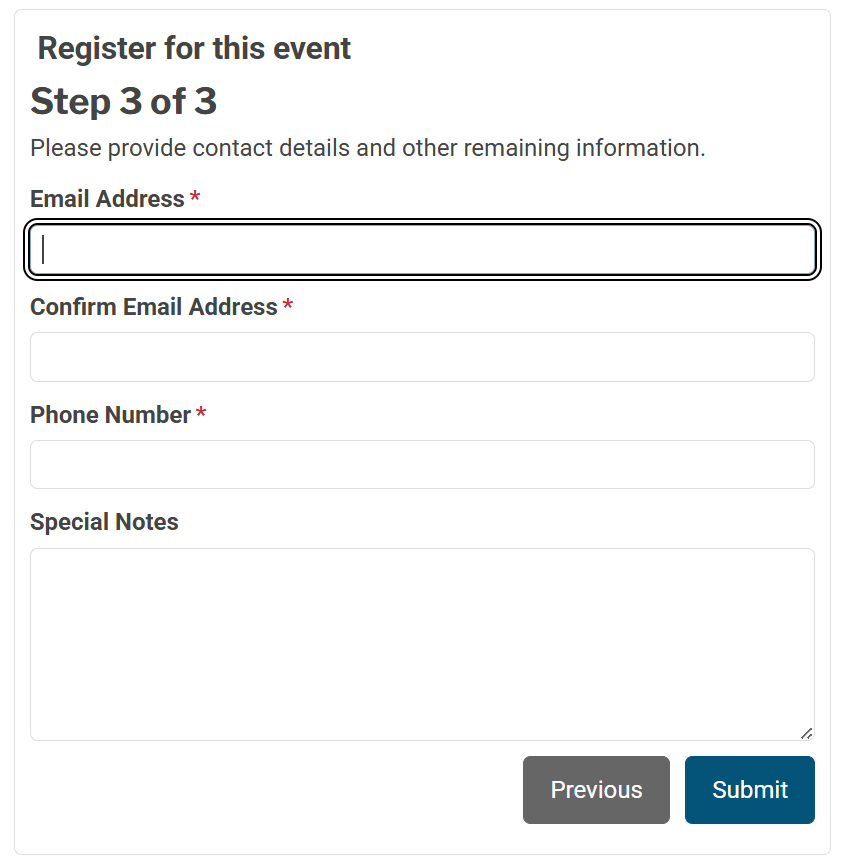Click the 'Step 3 of 3' heading

[124, 101]
